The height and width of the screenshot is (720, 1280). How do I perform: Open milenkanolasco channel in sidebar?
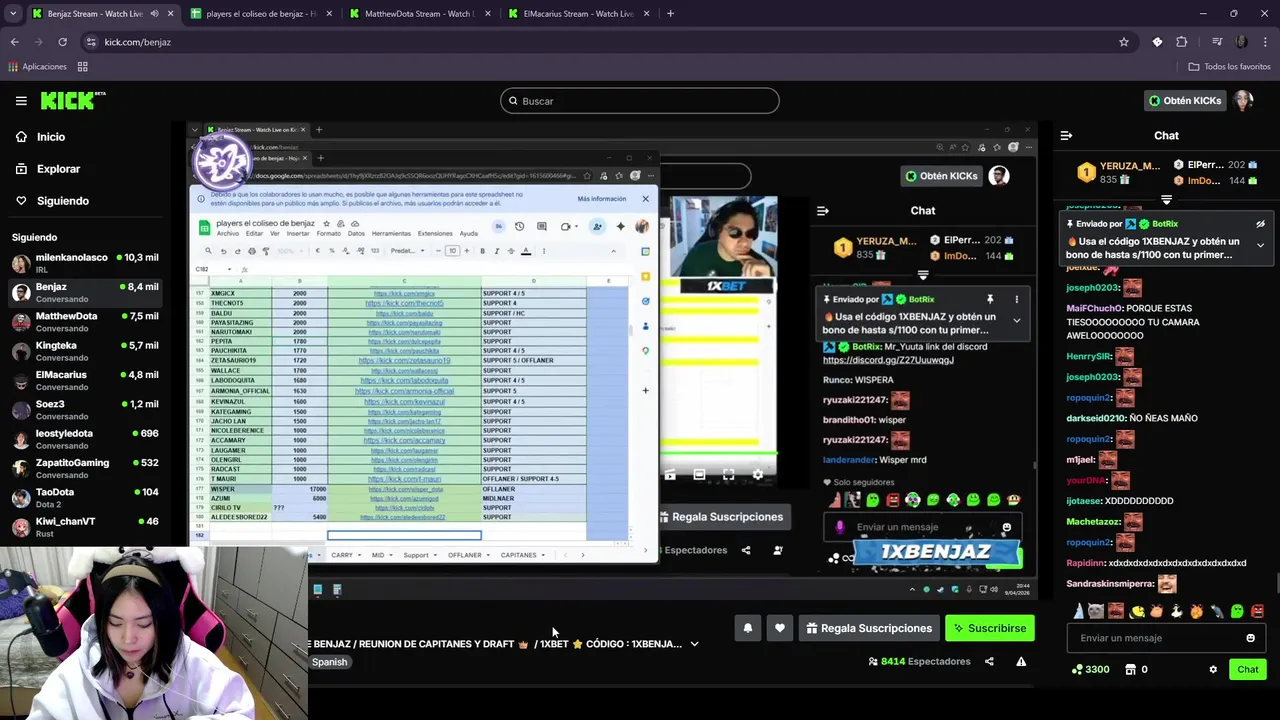85,263
